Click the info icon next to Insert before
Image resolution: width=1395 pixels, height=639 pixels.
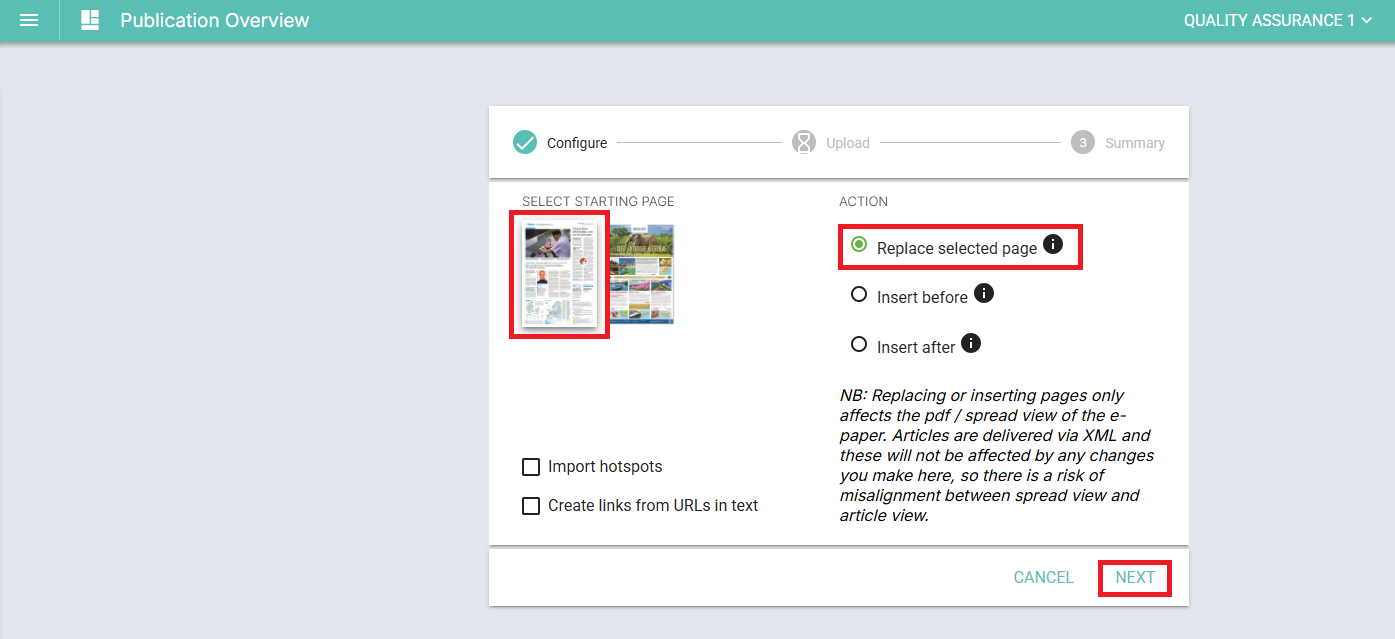pyautogui.click(x=984, y=293)
